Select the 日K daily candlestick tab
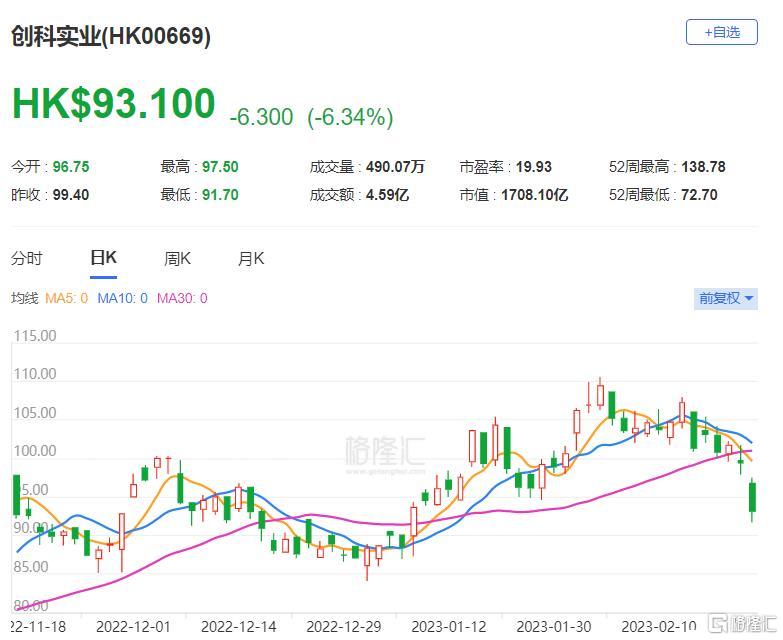 click(x=103, y=258)
